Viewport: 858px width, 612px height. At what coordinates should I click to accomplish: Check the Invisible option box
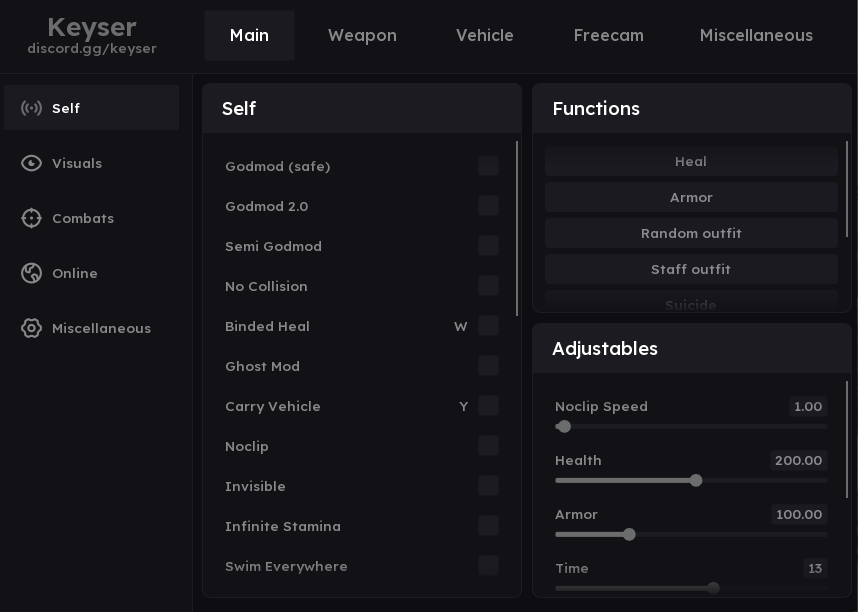pos(488,486)
